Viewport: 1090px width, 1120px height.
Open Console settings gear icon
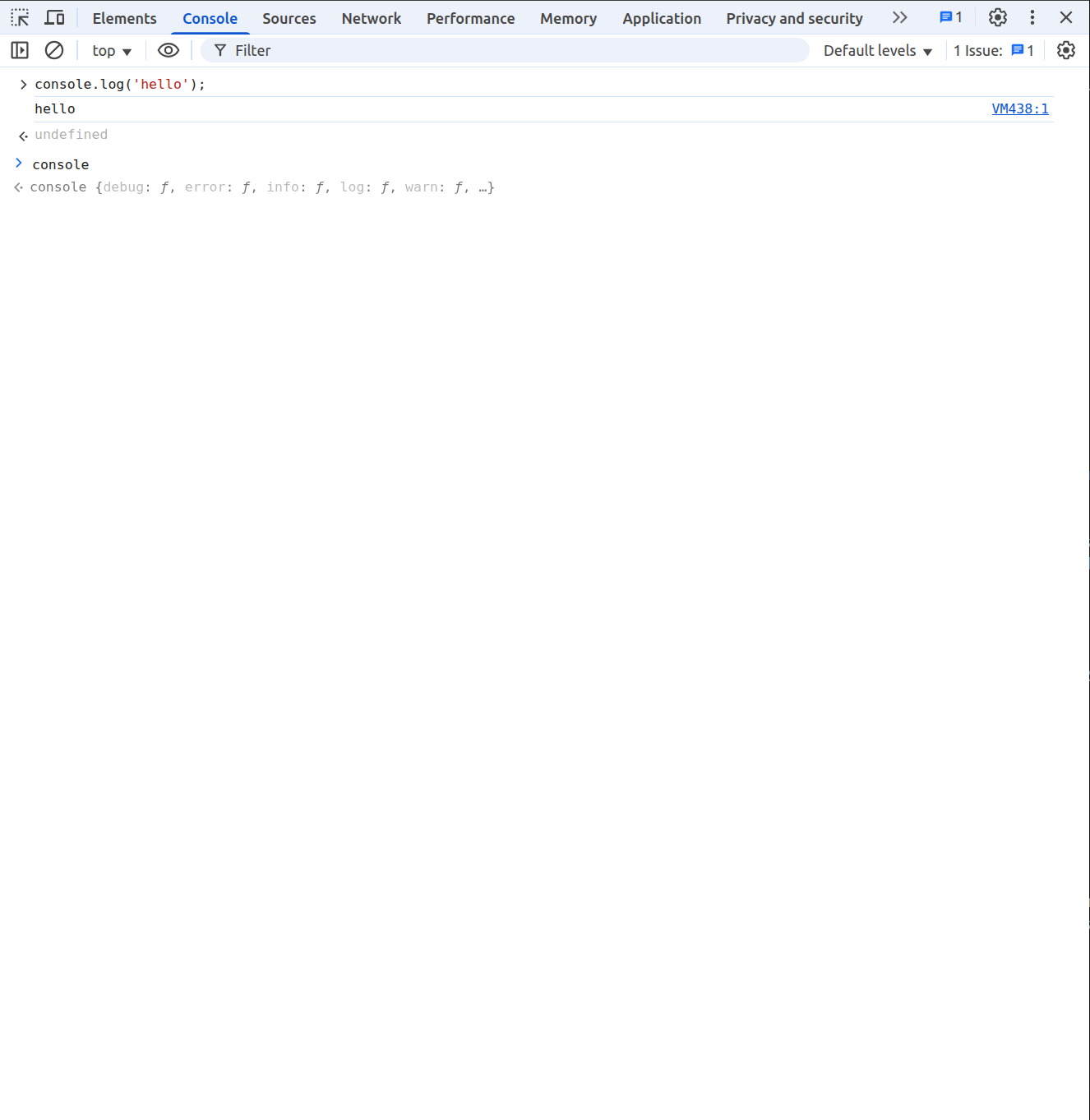coord(1066,51)
